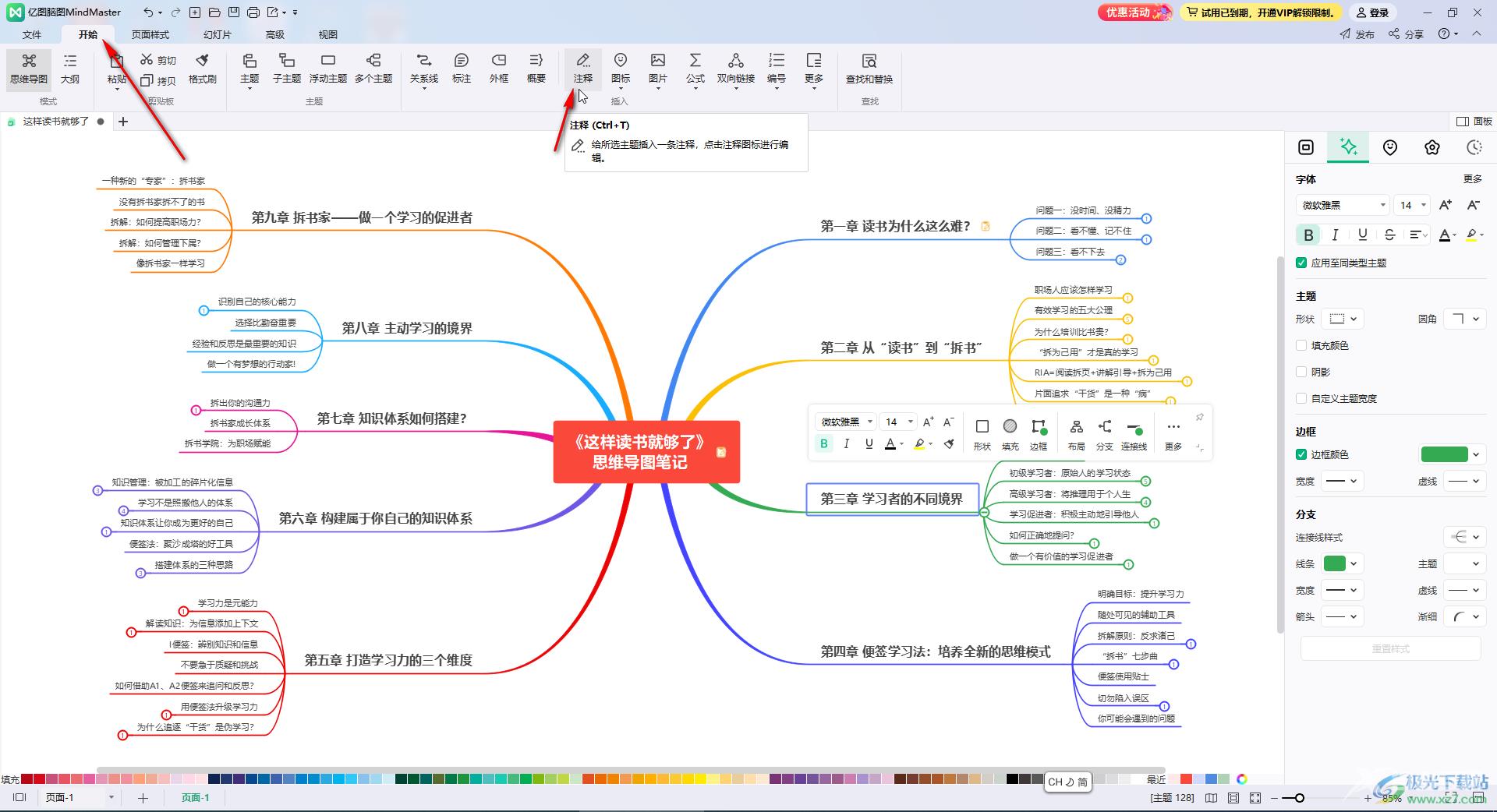Image resolution: width=1497 pixels, height=812 pixels.
Task: Open 形状 shape dropdown
Action: tap(1343, 319)
